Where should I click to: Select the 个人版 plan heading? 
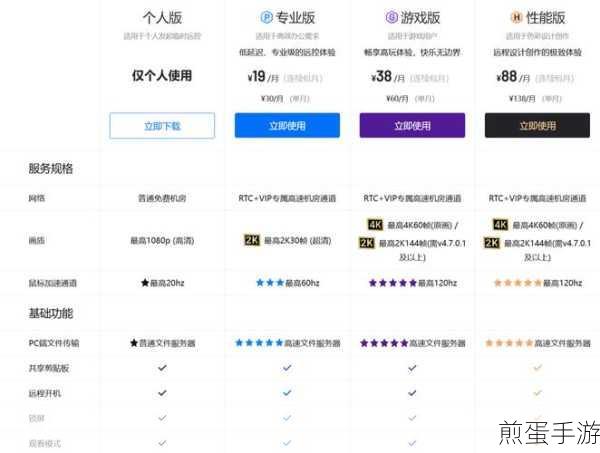click(x=162, y=18)
